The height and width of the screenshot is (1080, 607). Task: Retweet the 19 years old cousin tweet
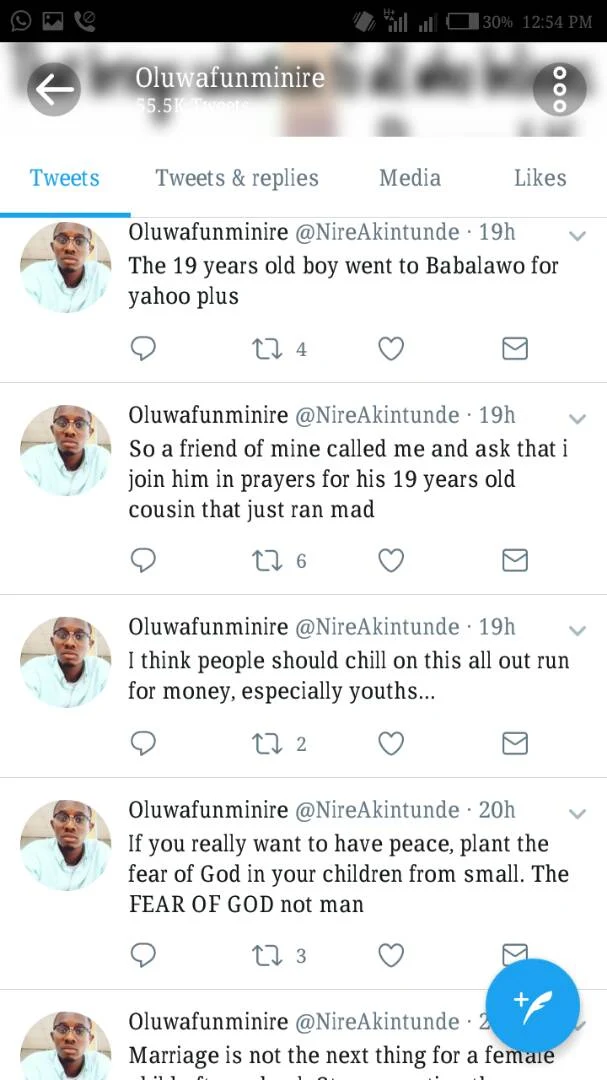(x=267, y=560)
